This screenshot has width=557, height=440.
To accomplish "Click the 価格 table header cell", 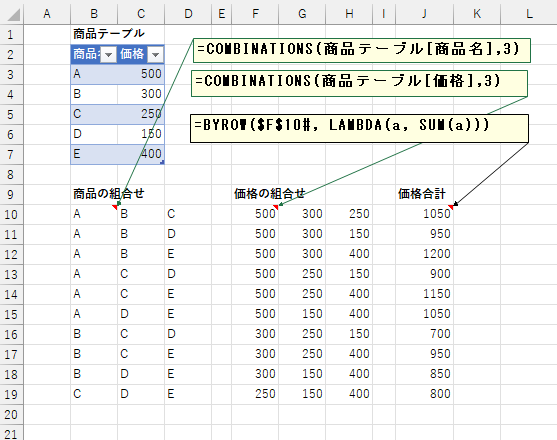I will pyautogui.click(x=141, y=54).
